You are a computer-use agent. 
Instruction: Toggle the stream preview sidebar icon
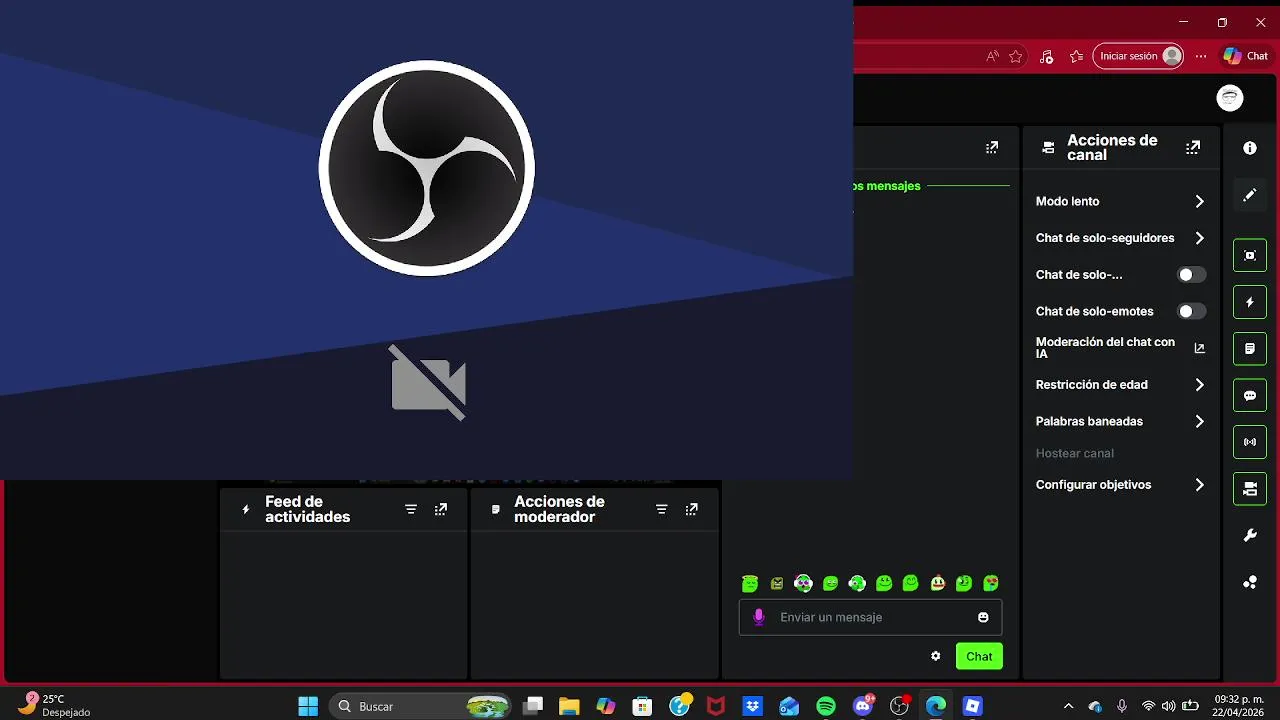pos(1250,255)
